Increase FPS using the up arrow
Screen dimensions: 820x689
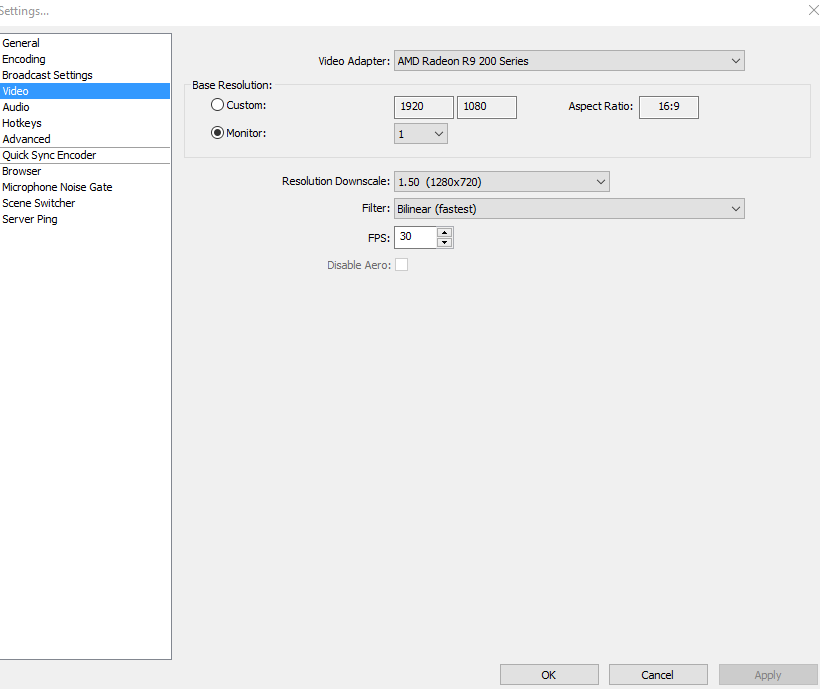click(x=444, y=233)
